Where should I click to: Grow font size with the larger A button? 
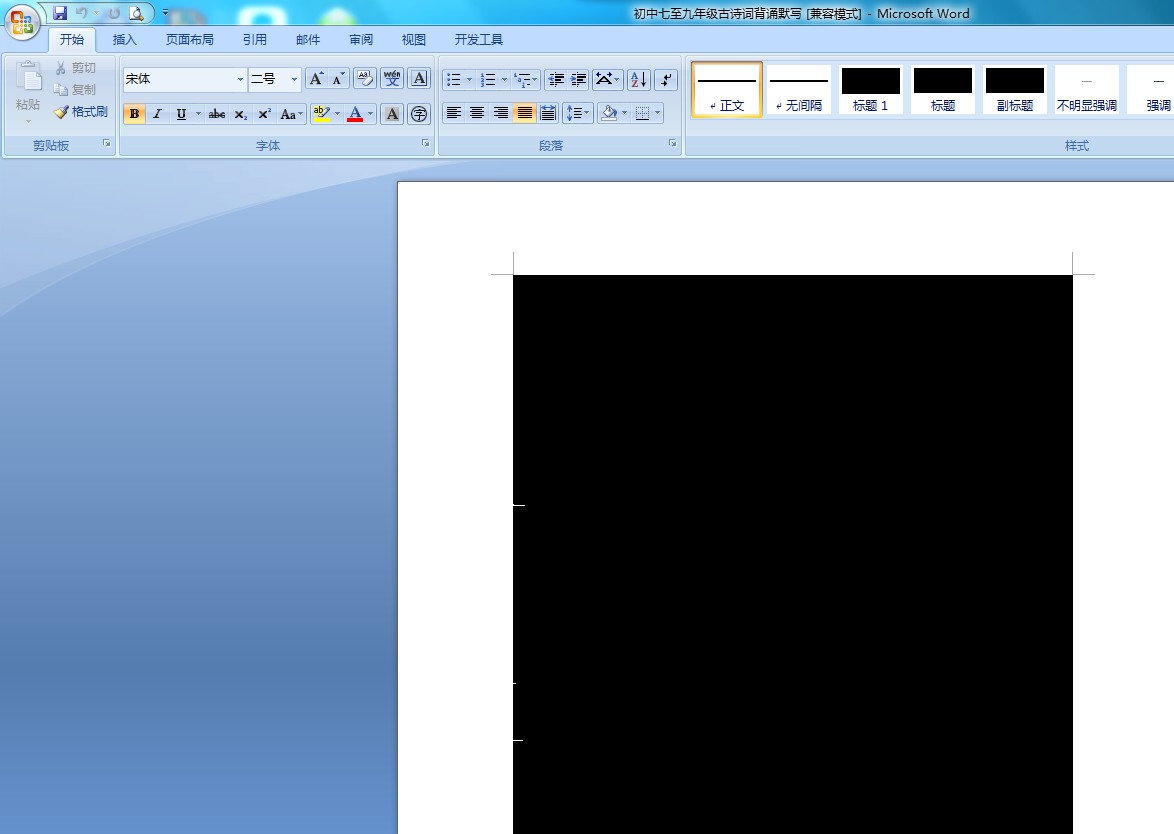317,79
